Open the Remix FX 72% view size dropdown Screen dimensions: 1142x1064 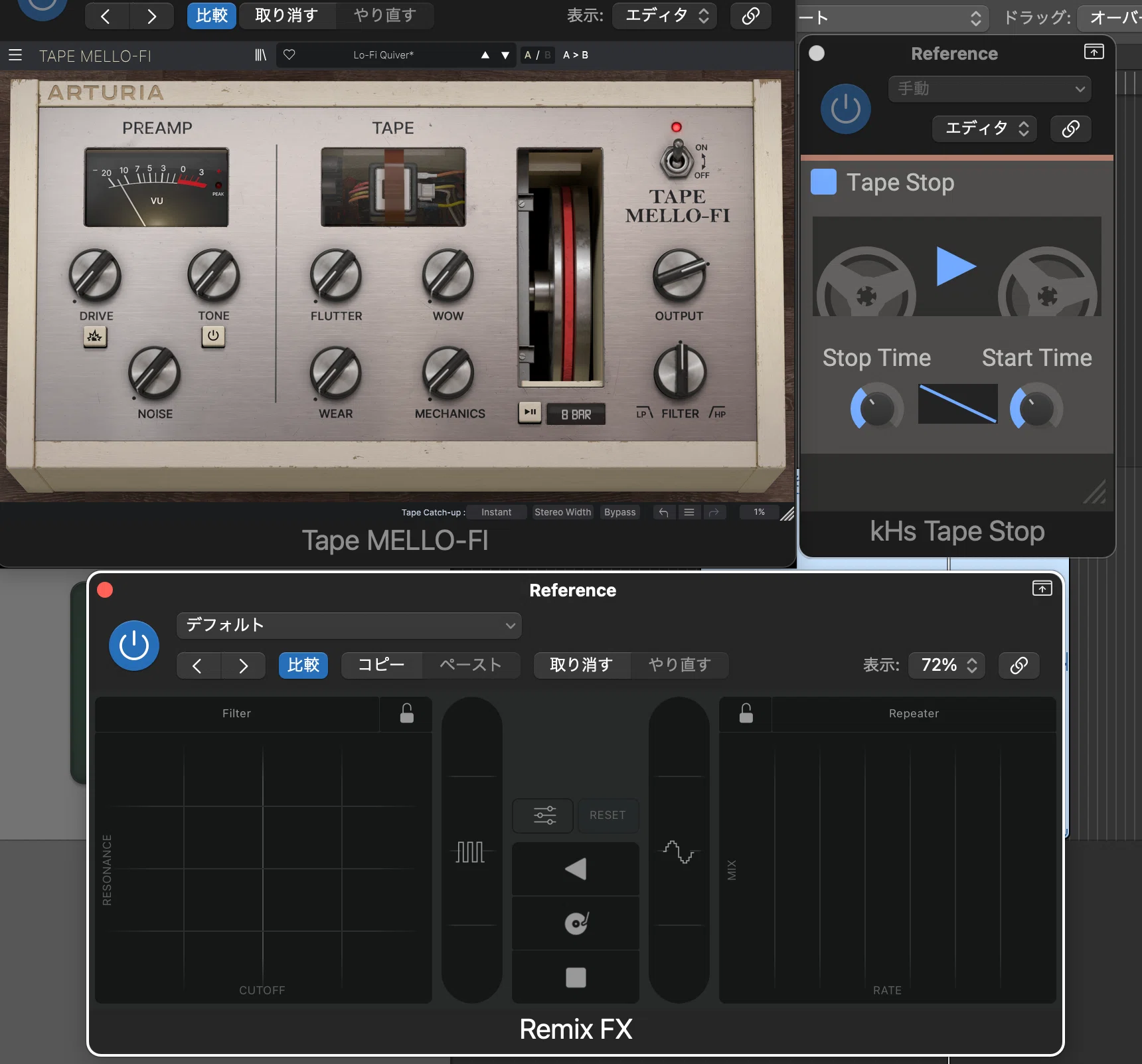[x=947, y=665]
